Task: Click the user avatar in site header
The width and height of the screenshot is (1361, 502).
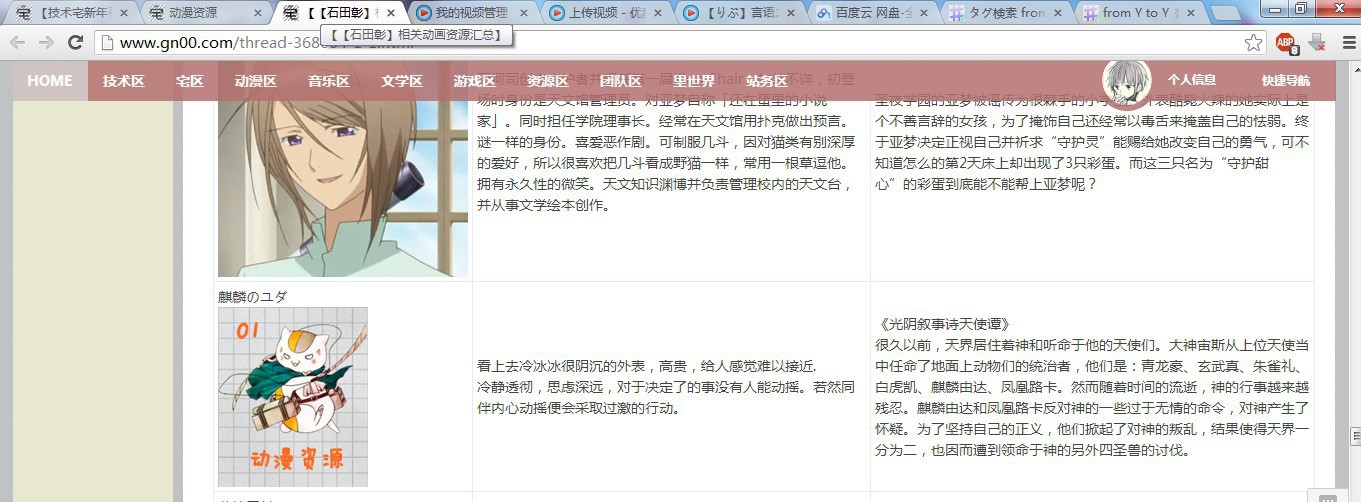Action: (x=1126, y=80)
